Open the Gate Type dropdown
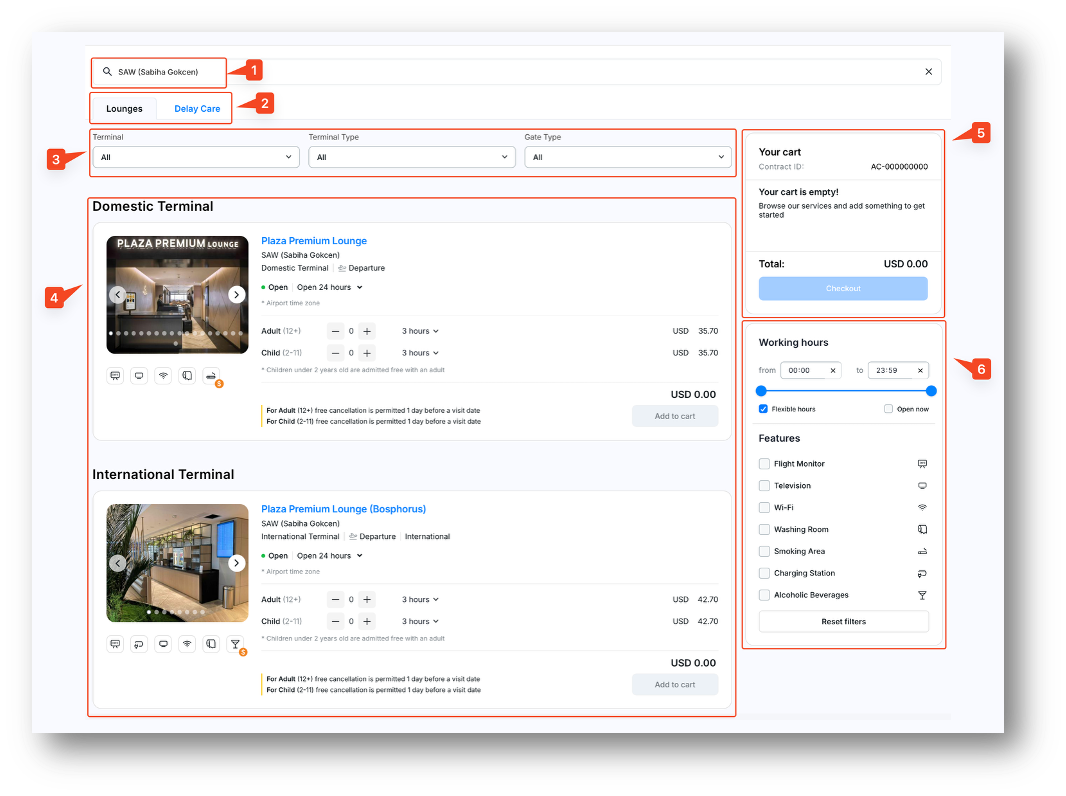Viewport: 1066px width, 796px height. pos(628,157)
